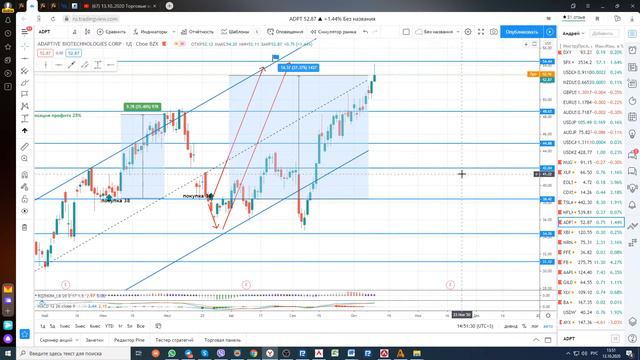Open indicator templates Шаблоны
This screenshot has height=360, width=640.
tap(235, 32)
